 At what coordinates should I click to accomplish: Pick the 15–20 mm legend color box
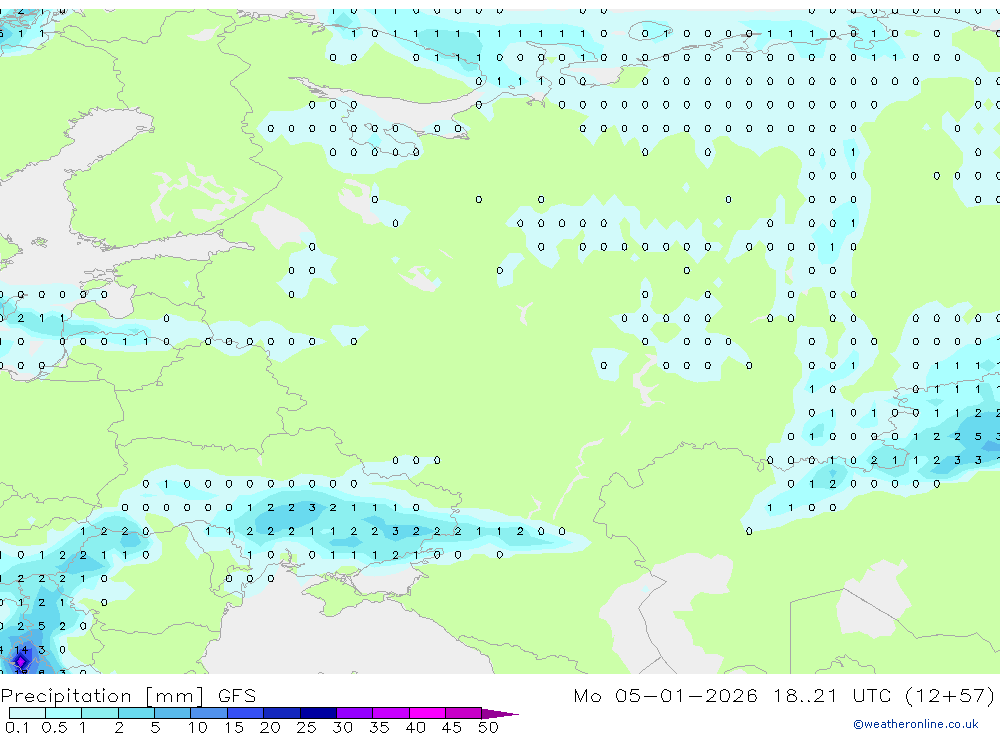(x=245, y=713)
